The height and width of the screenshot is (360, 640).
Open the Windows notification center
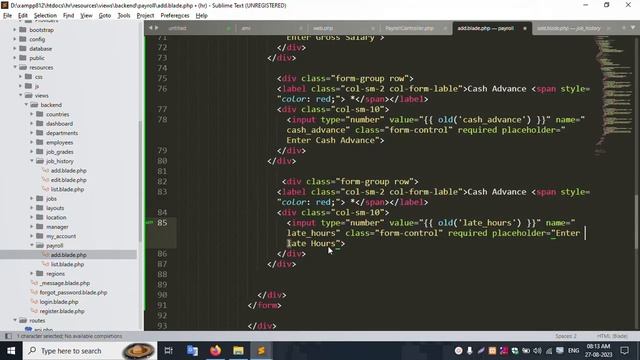pyautogui.click(x=624, y=351)
